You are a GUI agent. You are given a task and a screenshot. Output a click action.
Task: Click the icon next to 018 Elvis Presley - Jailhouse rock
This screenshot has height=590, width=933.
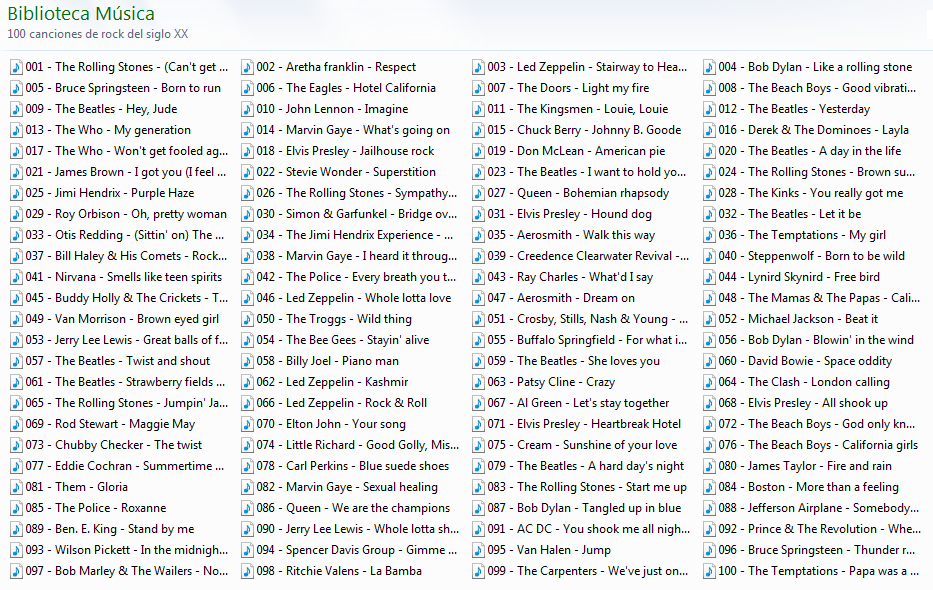click(x=248, y=152)
